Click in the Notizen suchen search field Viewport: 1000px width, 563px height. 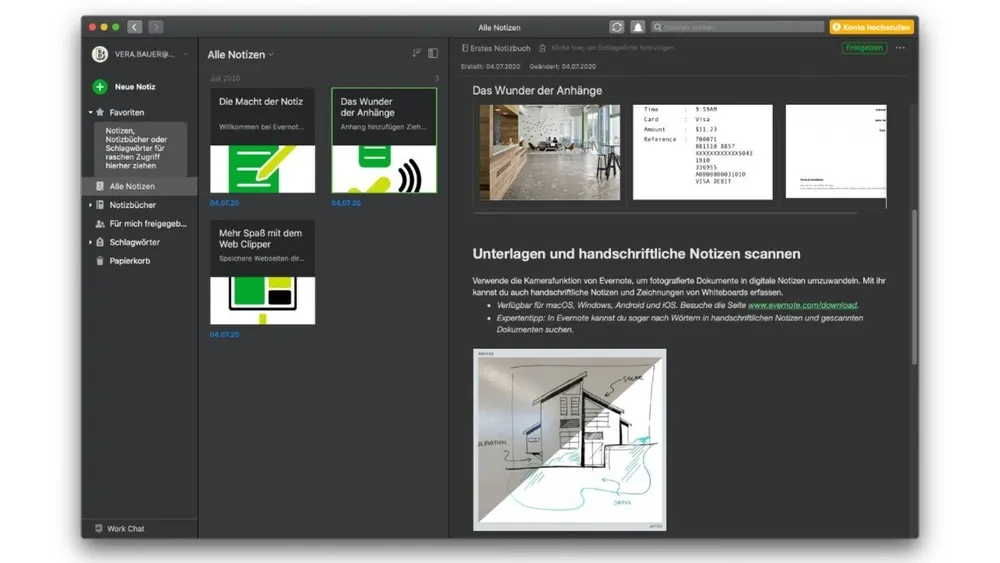pos(740,27)
